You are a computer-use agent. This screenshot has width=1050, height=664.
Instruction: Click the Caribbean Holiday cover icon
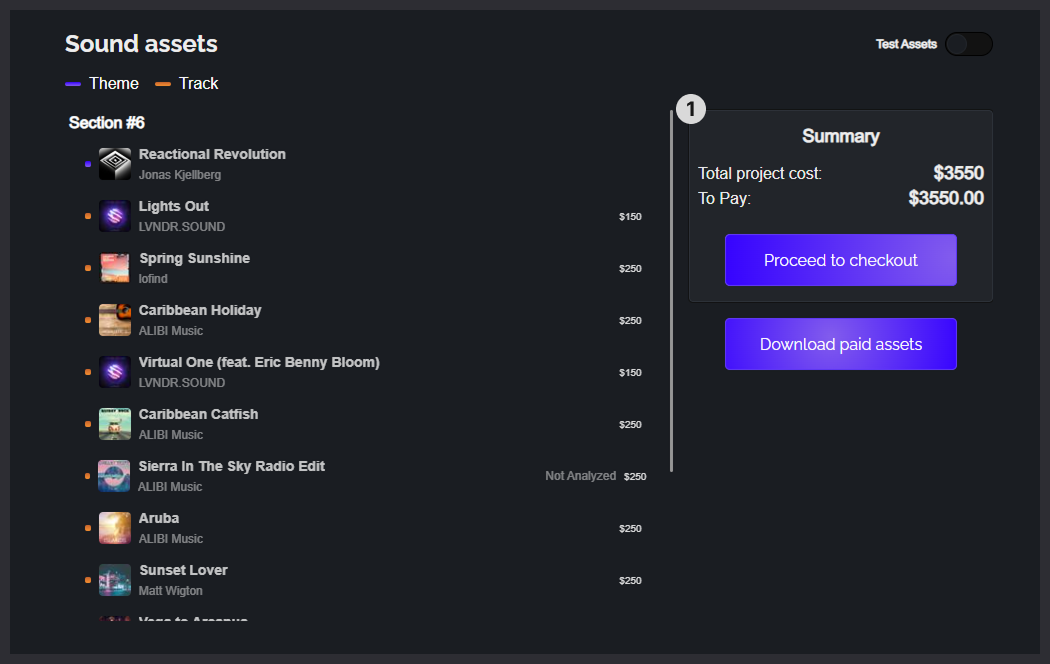tap(115, 320)
